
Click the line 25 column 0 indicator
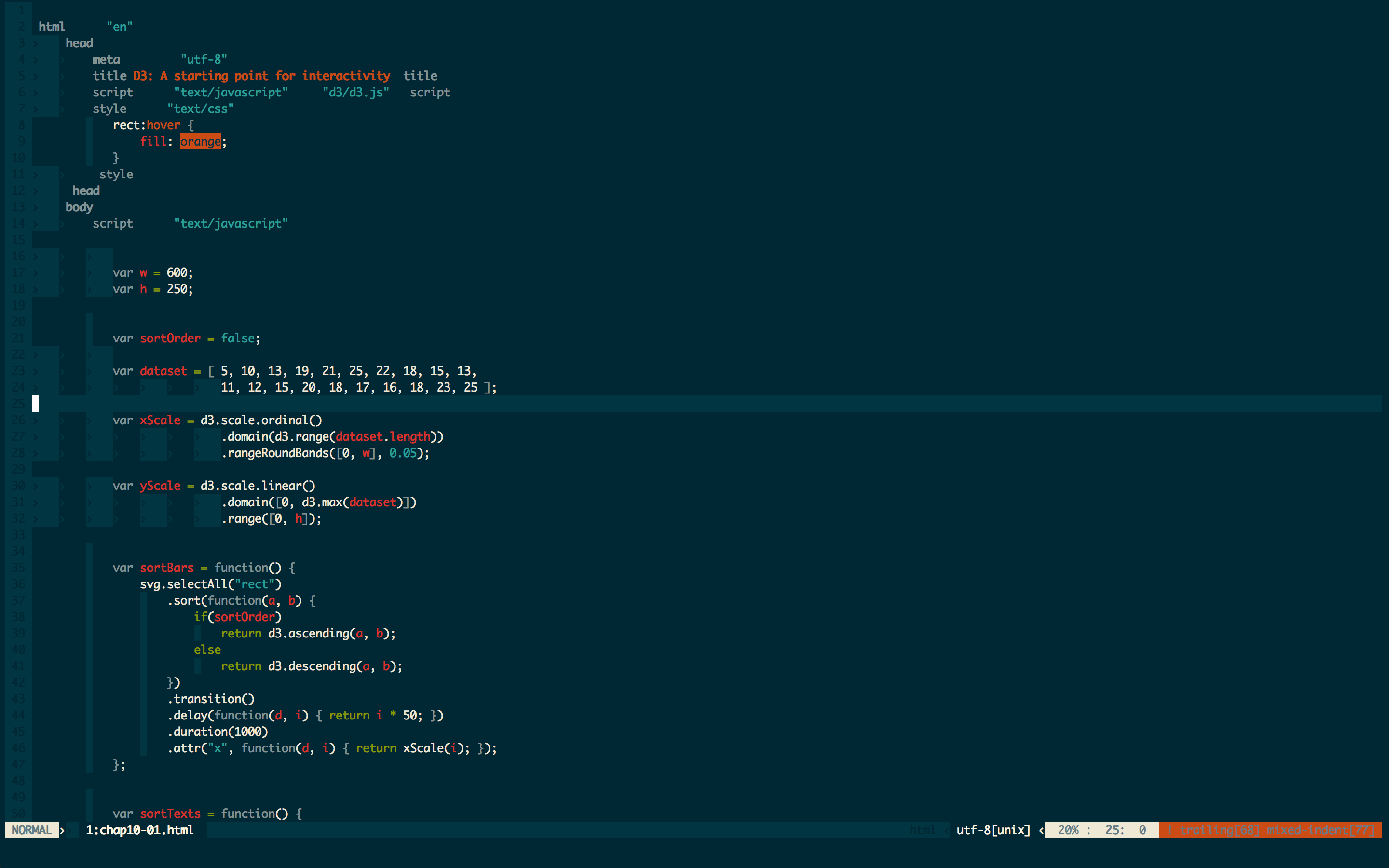pos(1126,830)
